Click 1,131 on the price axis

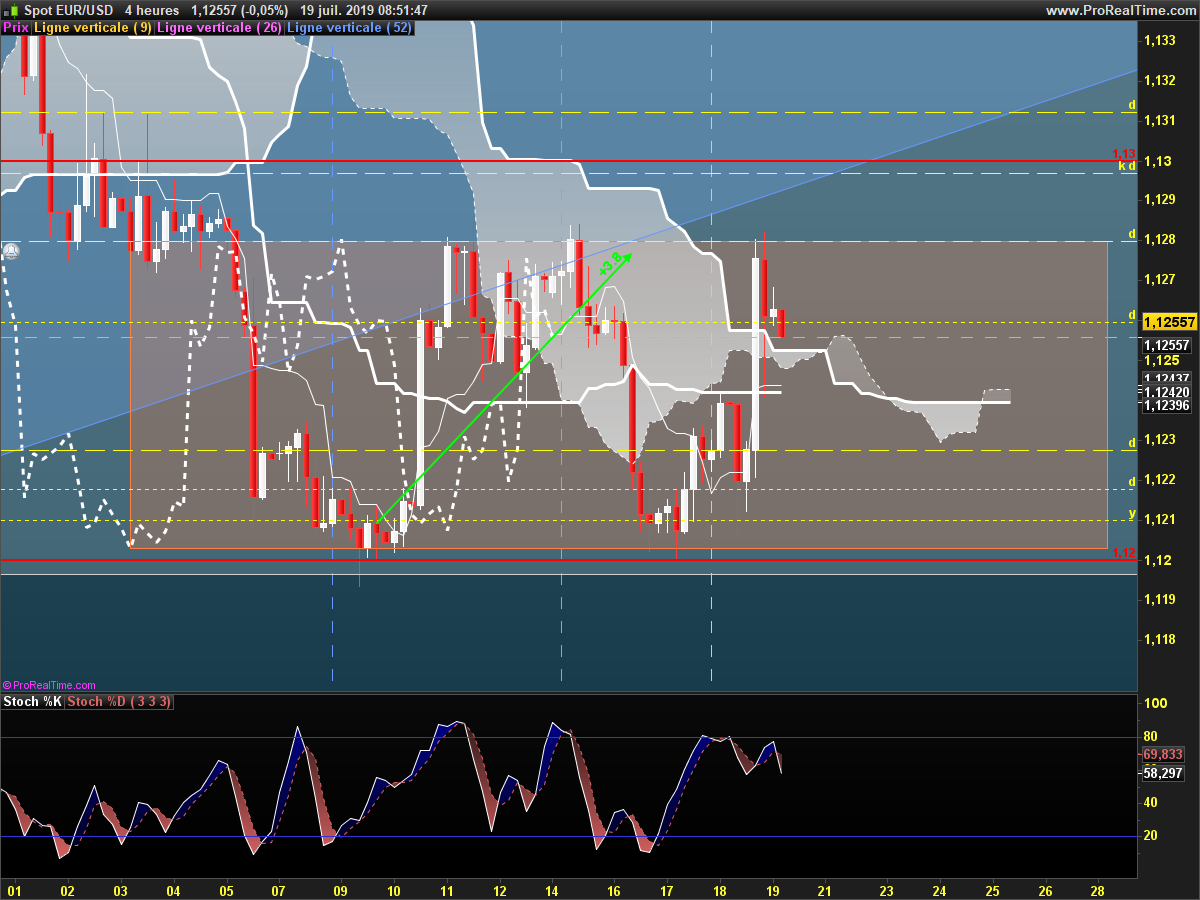1160,121
